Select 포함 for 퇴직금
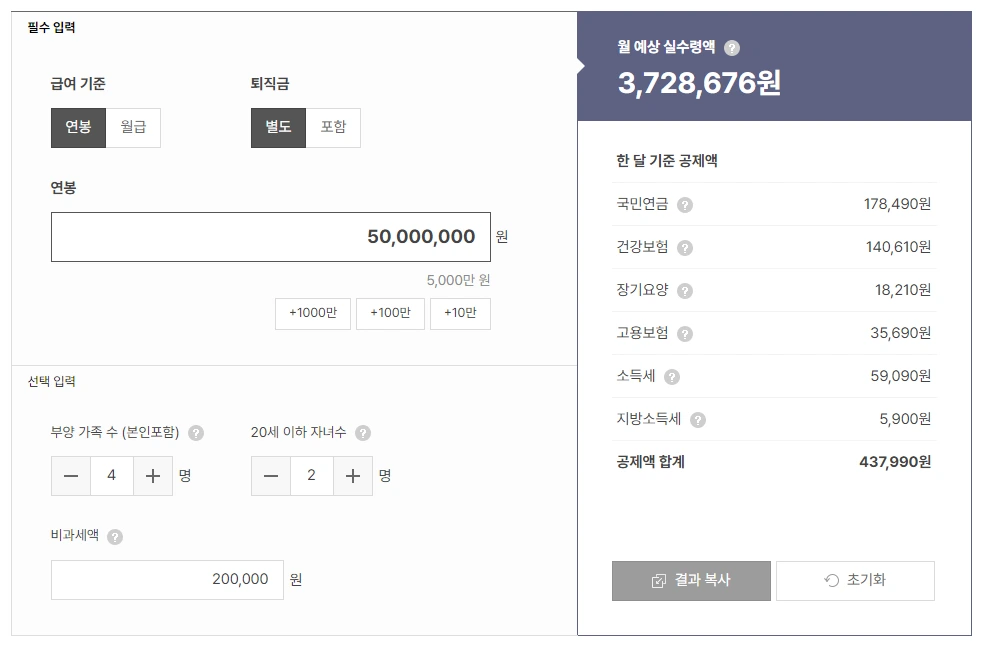Screen dimensions: 982x647 coord(332,127)
